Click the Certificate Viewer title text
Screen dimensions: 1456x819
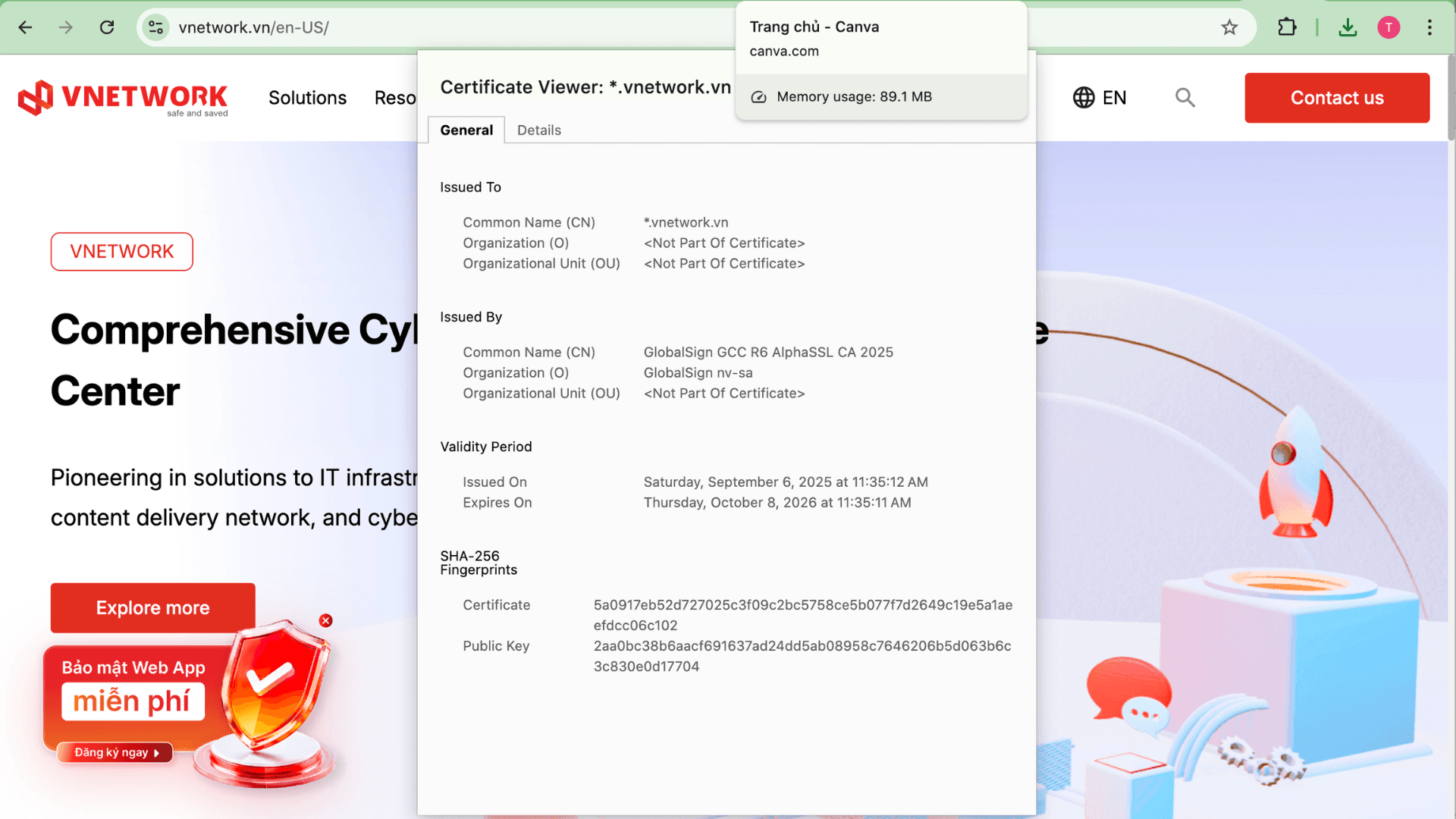coord(585,87)
